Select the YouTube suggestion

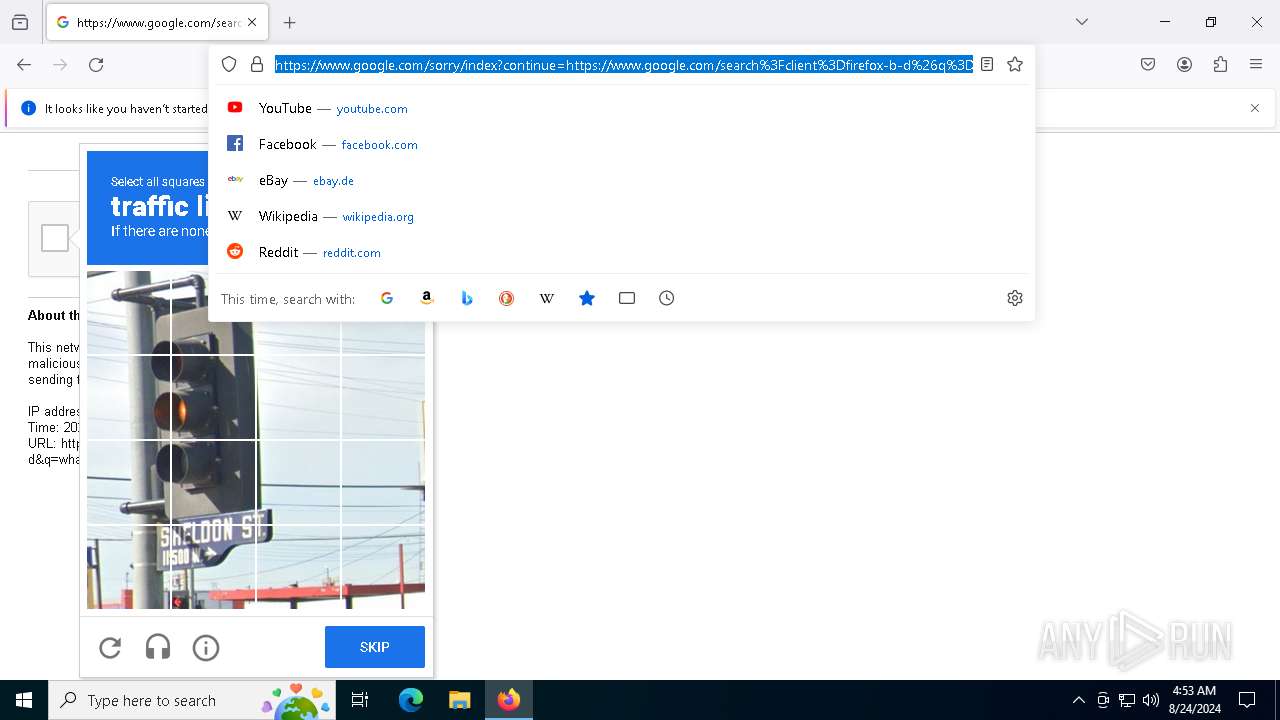tap(621, 108)
